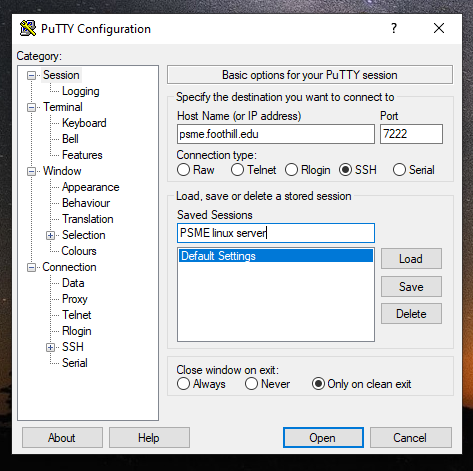Open the SSH category in tree
This screenshot has width=473, height=471.
tap(73, 347)
